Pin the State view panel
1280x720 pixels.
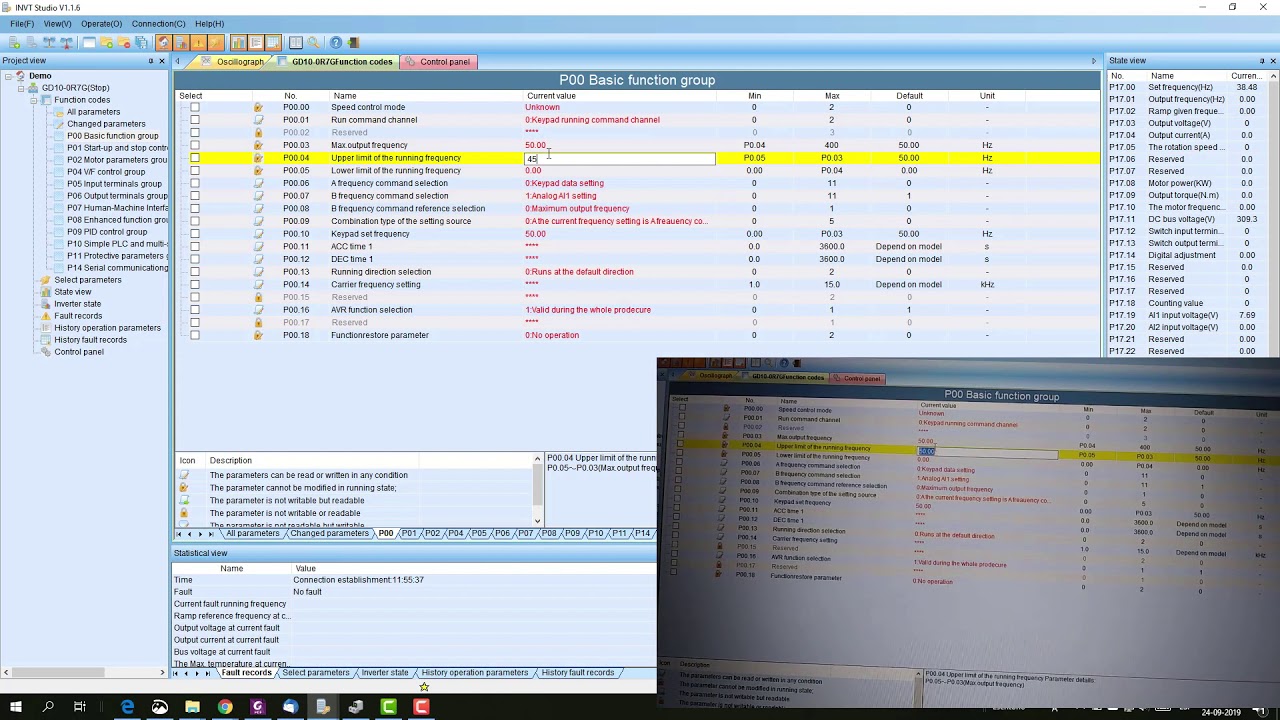point(1260,61)
